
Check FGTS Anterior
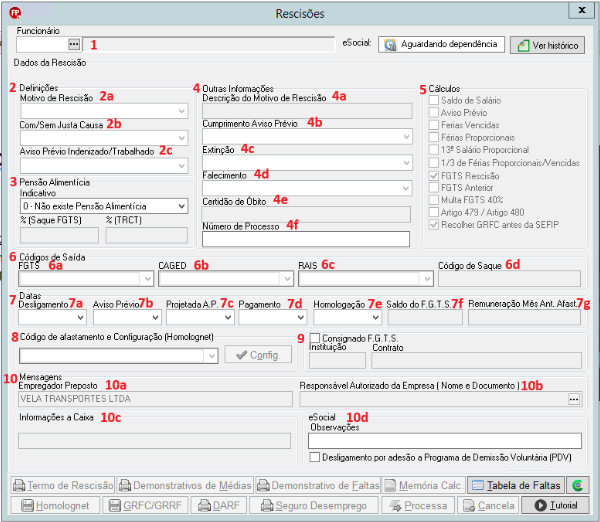click(434, 188)
